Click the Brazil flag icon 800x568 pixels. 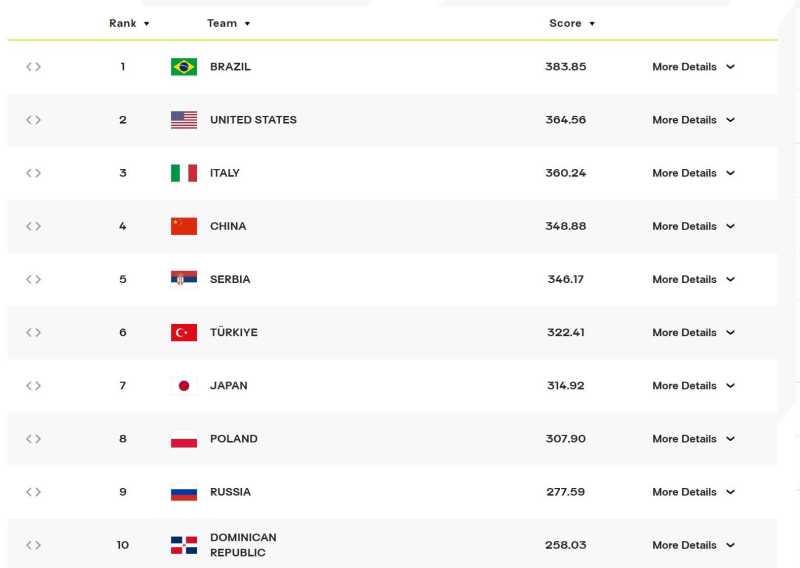(184, 67)
